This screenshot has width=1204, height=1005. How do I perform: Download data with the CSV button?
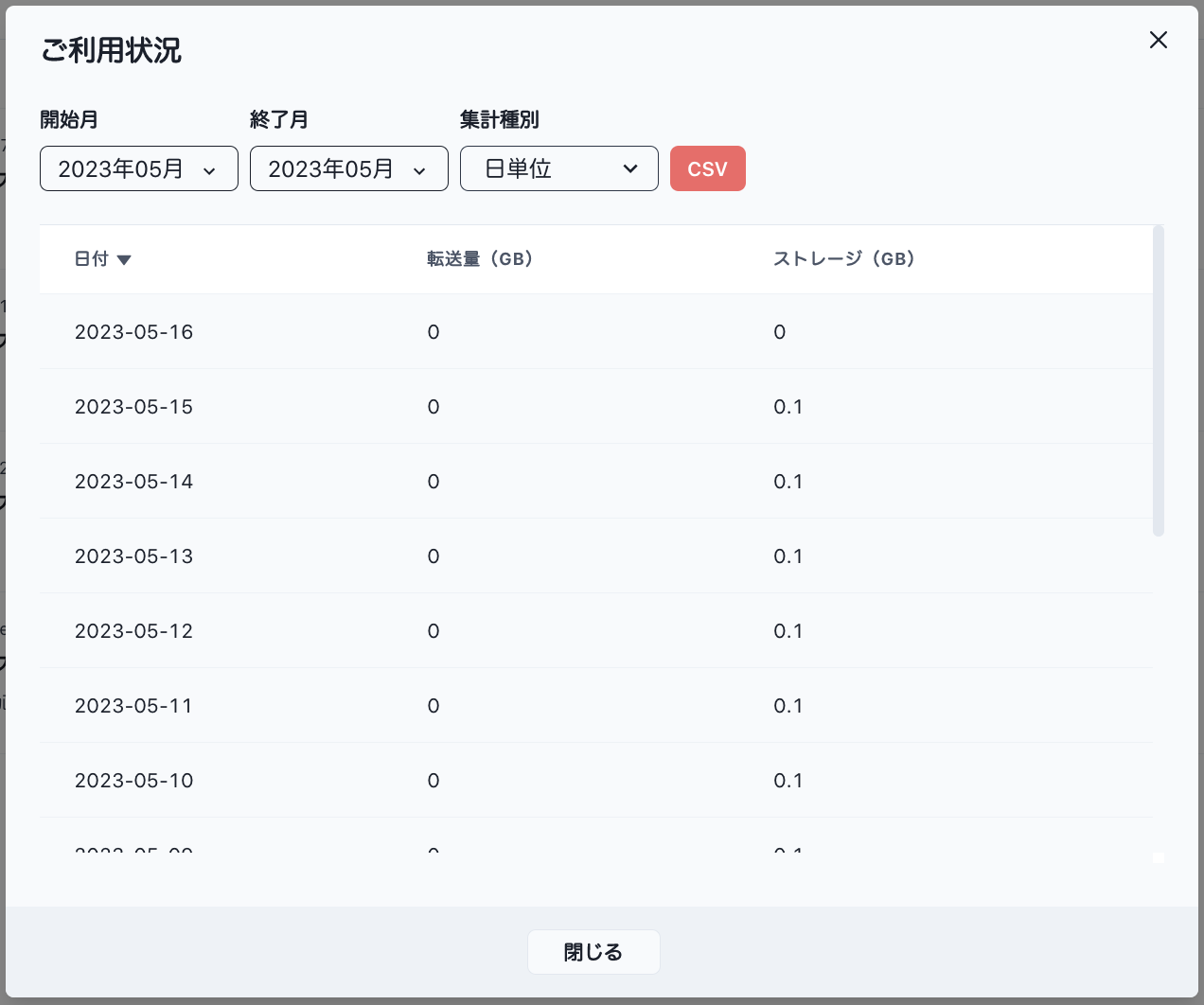point(707,168)
